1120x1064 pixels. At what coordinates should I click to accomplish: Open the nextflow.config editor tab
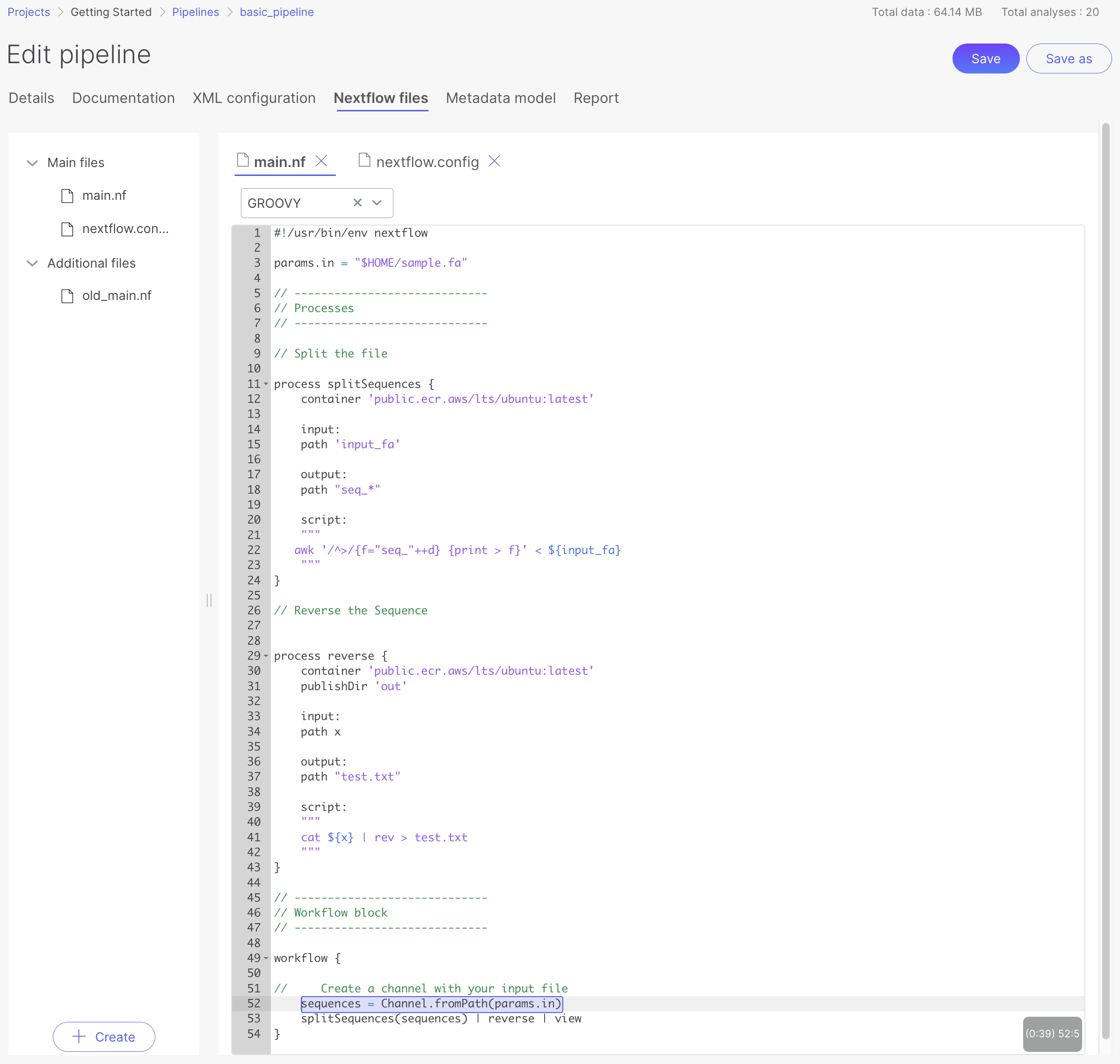pyautogui.click(x=427, y=162)
